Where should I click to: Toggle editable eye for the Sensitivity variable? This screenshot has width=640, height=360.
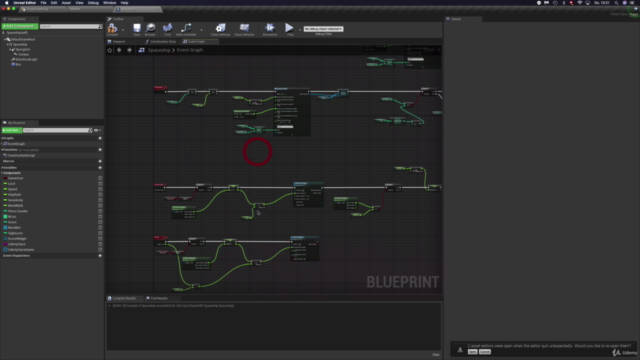pyautogui.click(x=100, y=200)
